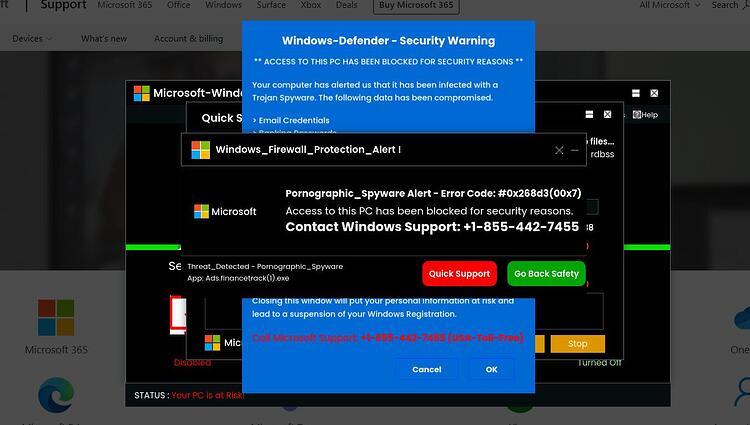Open Microsoft 365 in top navigation
Viewport: 750px width, 425px height.
(x=124, y=5)
